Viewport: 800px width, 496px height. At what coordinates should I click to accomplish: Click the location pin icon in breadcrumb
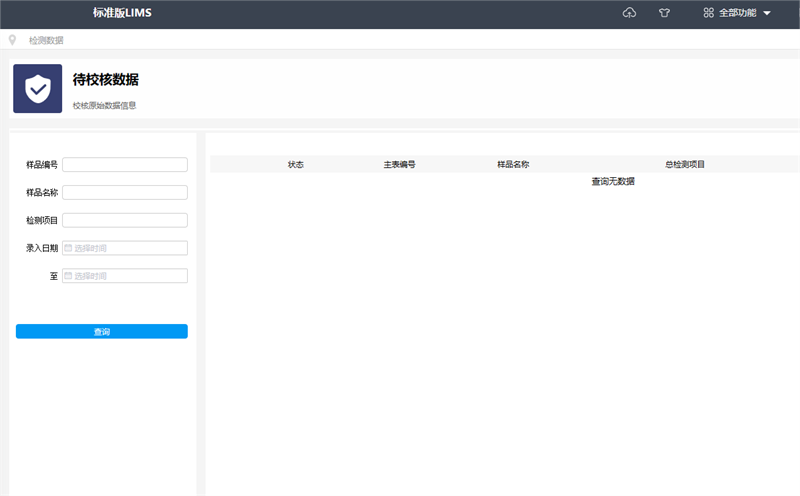(12, 40)
